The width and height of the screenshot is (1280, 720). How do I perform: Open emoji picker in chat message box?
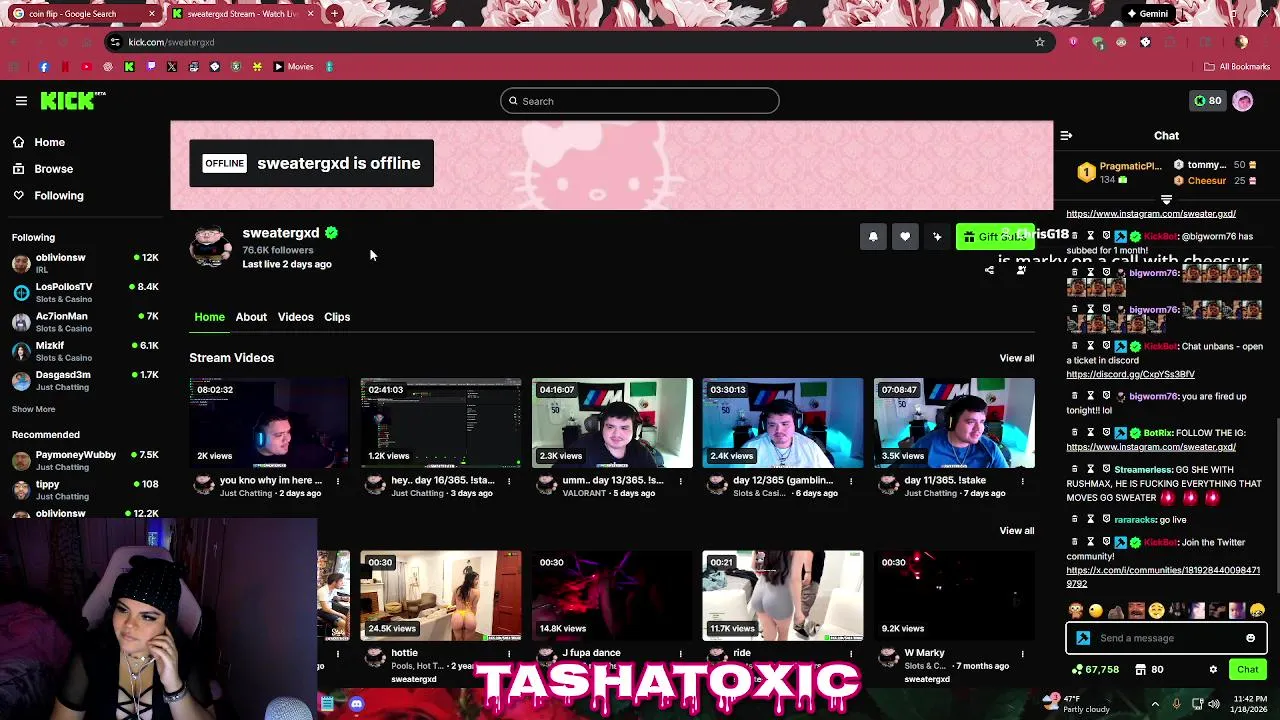click(x=1250, y=638)
